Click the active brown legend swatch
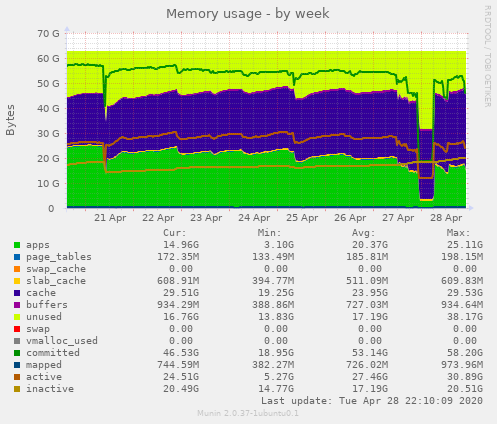Screen dimensions: 497x424 point(17,377)
